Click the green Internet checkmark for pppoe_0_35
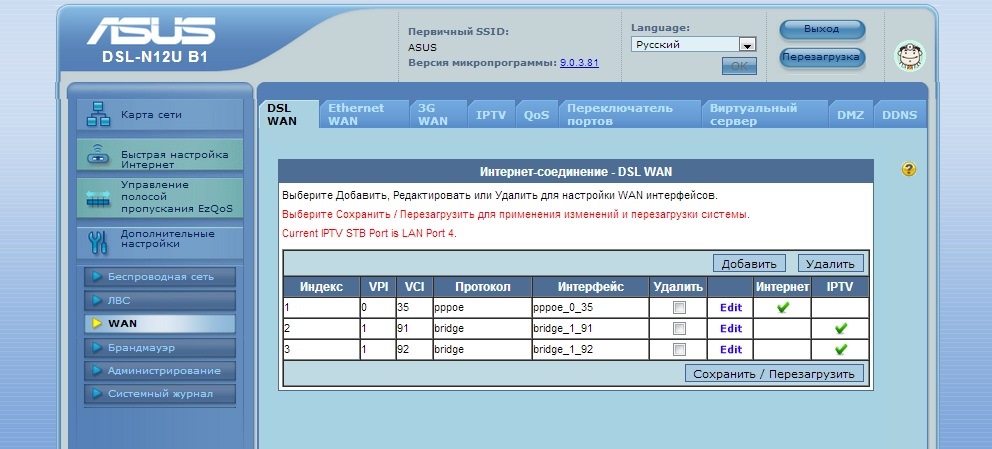The width and height of the screenshot is (992, 449). (x=782, y=307)
